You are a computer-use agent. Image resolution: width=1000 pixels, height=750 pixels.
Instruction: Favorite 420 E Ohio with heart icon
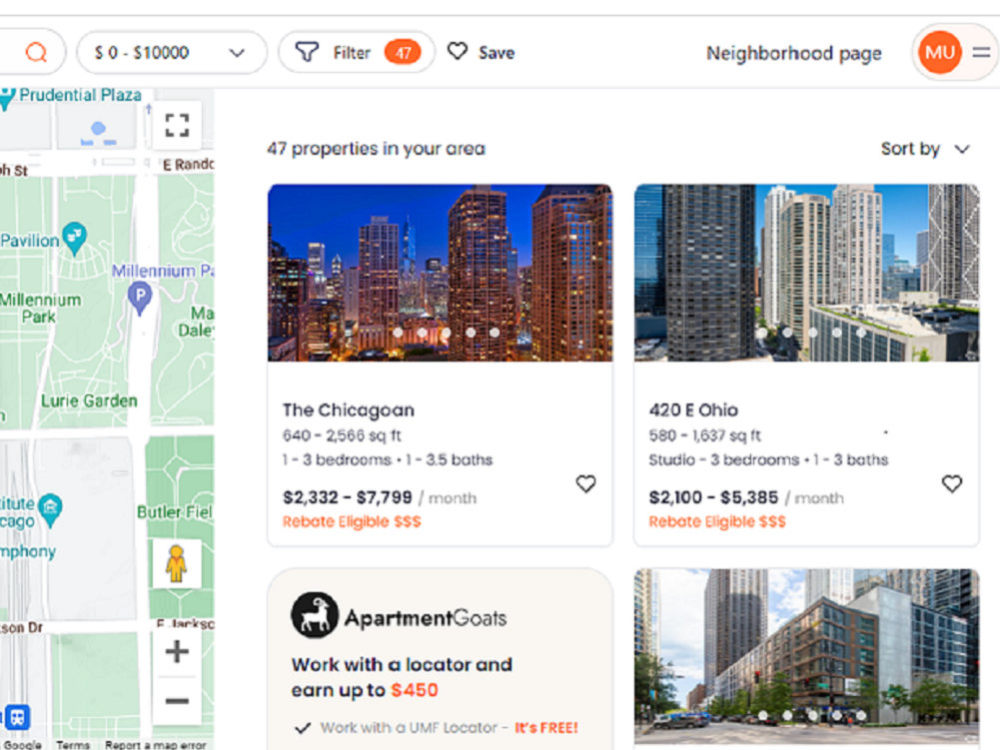tap(952, 484)
